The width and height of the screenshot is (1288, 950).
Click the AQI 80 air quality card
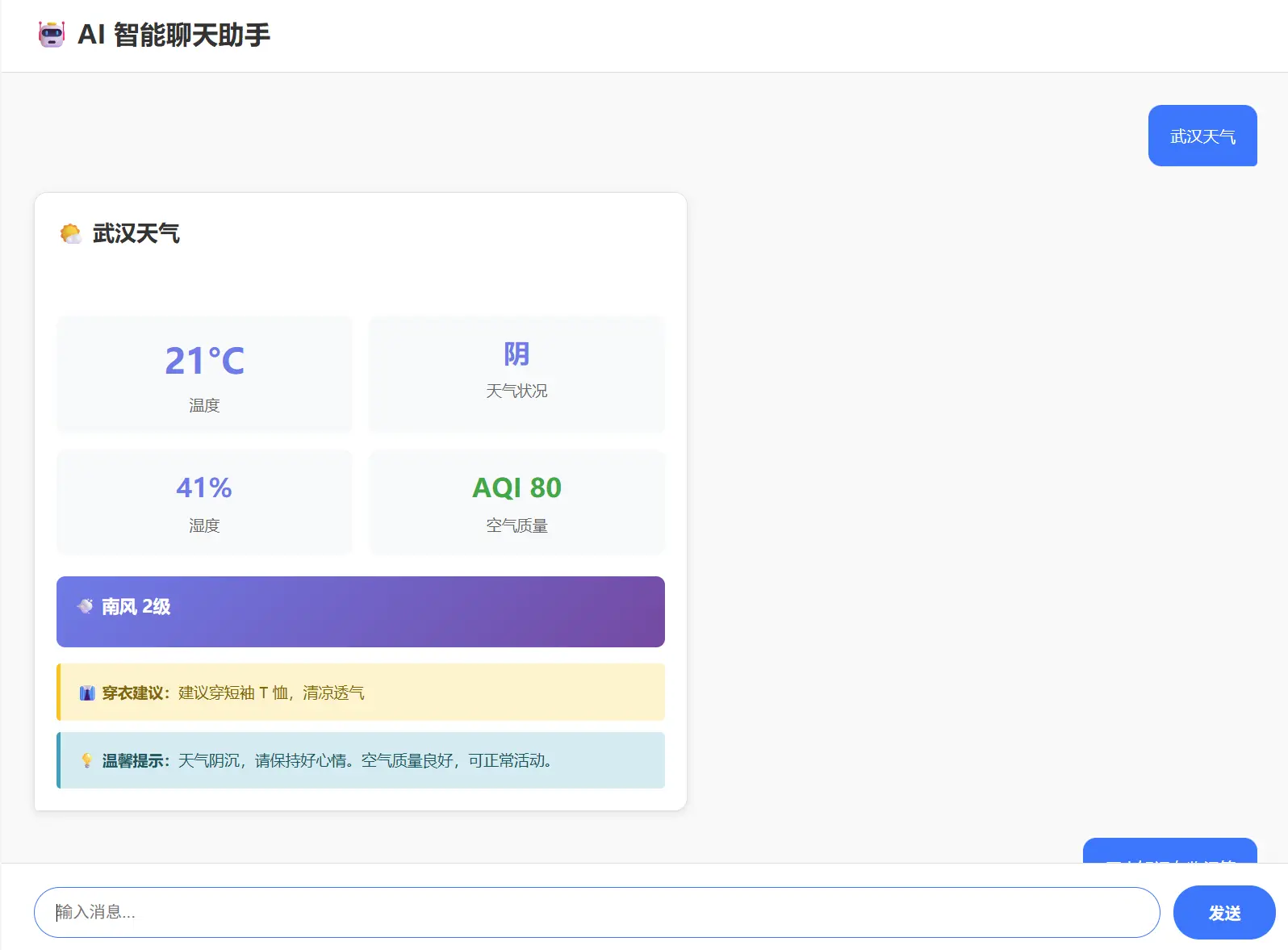click(x=516, y=501)
